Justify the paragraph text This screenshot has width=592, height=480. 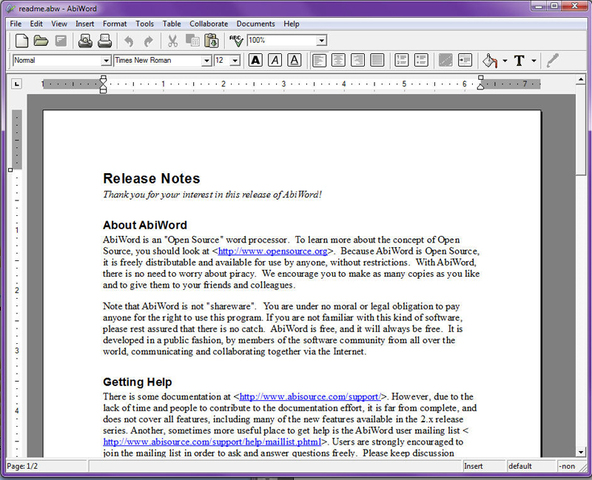[x=377, y=60]
